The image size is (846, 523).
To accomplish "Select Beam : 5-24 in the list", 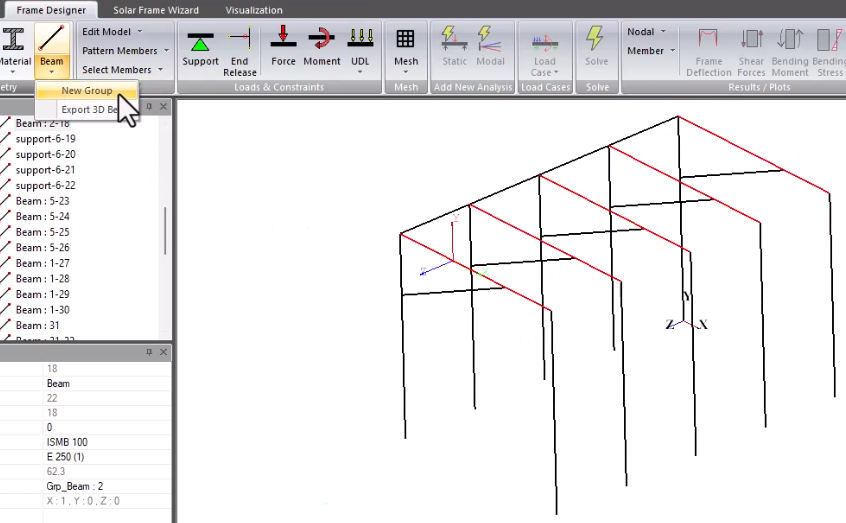I will point(43,216).
